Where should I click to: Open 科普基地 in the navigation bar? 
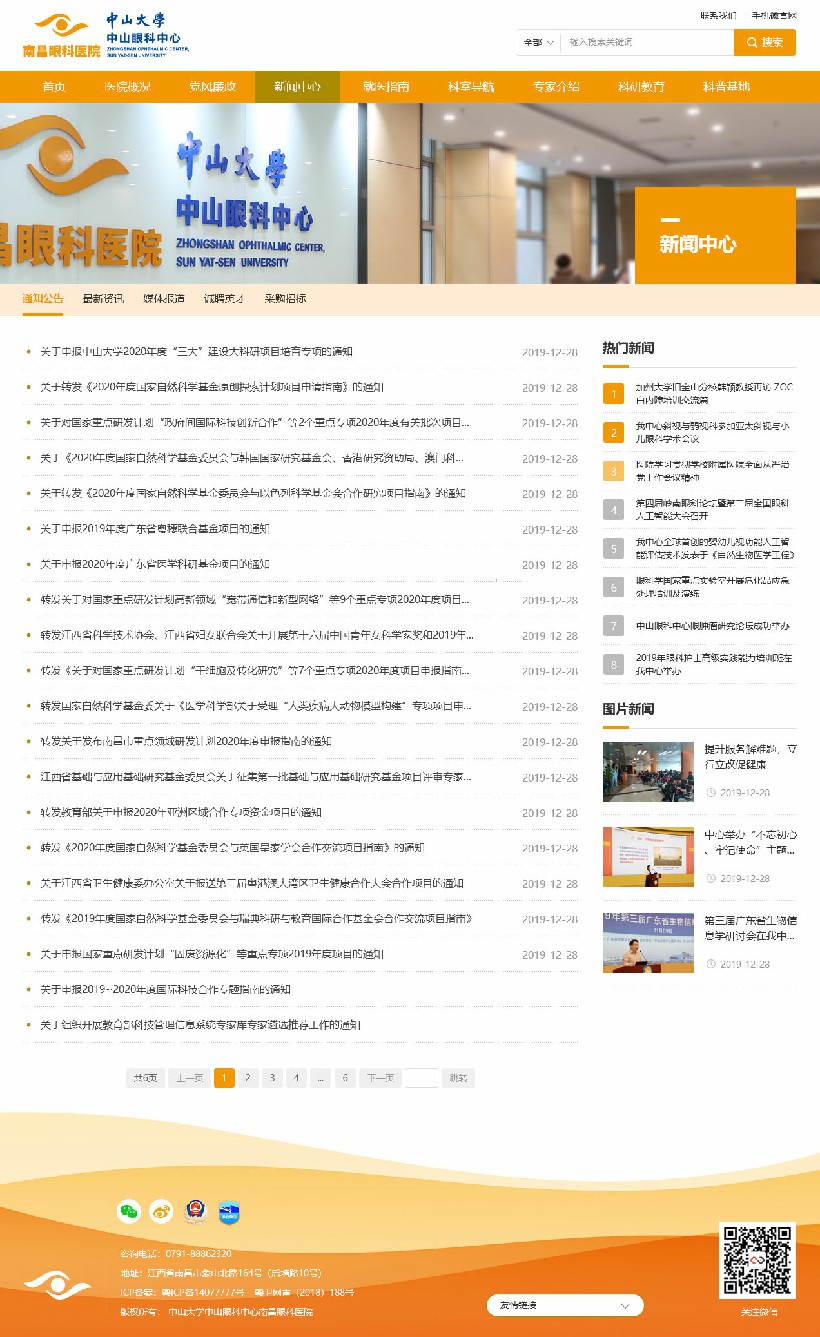[726, 87]
